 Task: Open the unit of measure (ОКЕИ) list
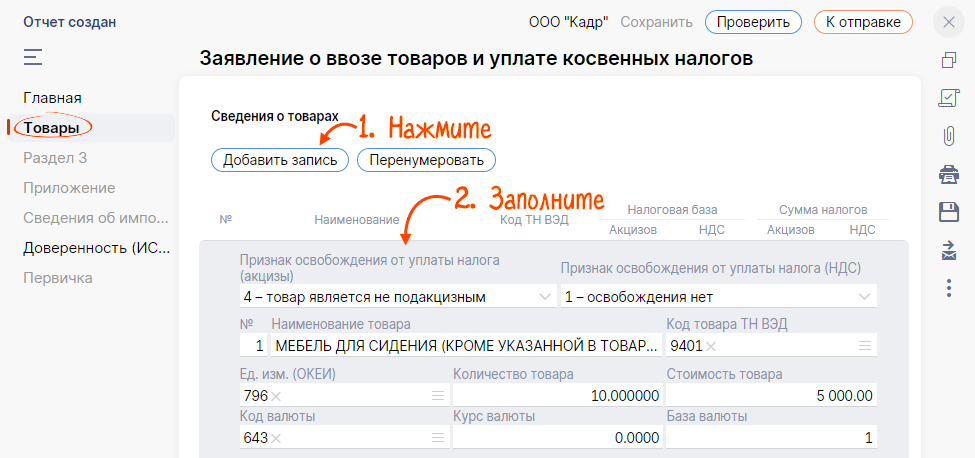click(x=437, y=396)
